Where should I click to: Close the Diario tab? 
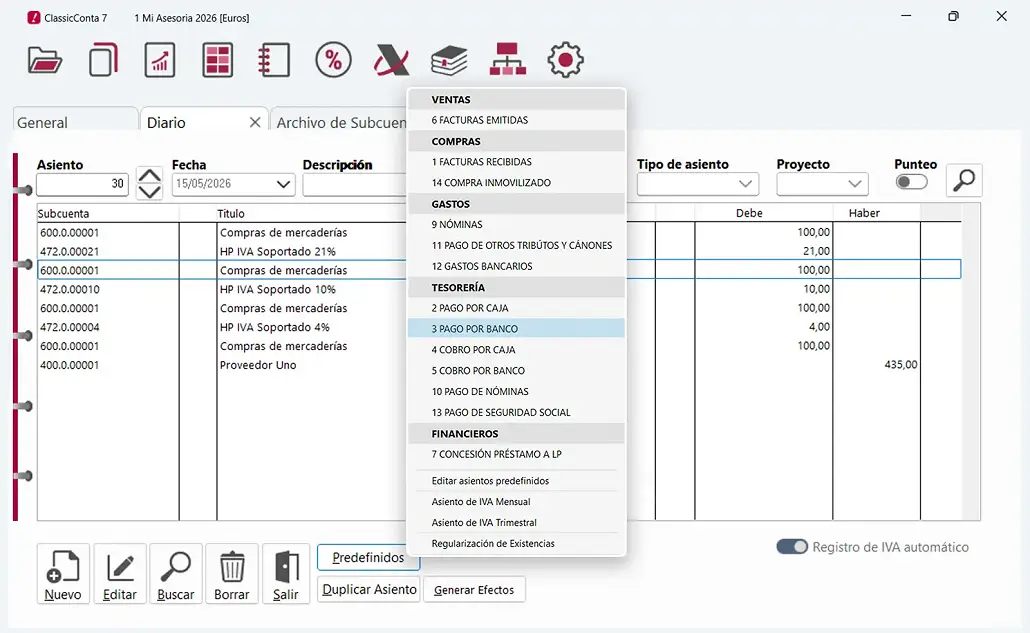(255, 122)
